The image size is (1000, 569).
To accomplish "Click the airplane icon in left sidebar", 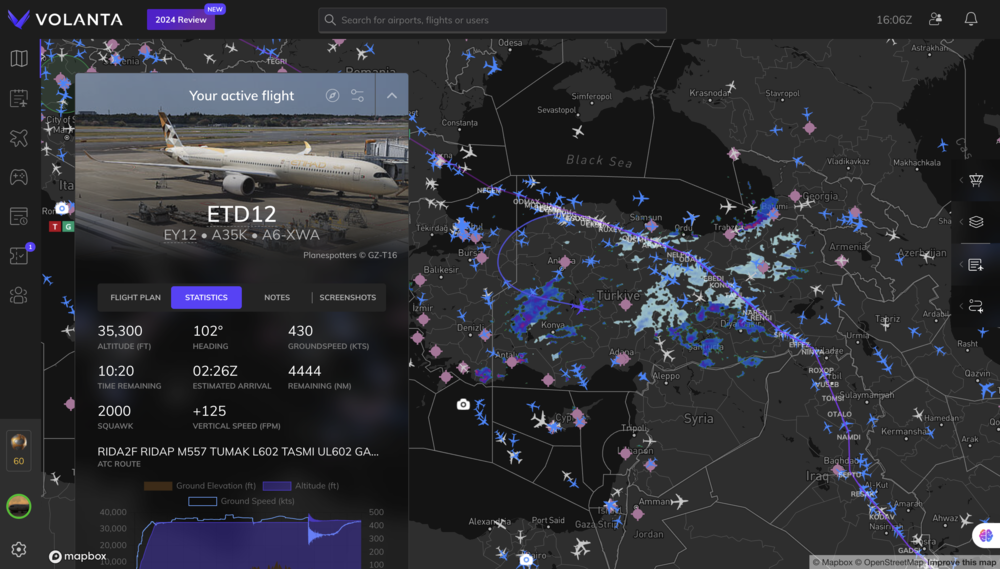I will [19, 138].
